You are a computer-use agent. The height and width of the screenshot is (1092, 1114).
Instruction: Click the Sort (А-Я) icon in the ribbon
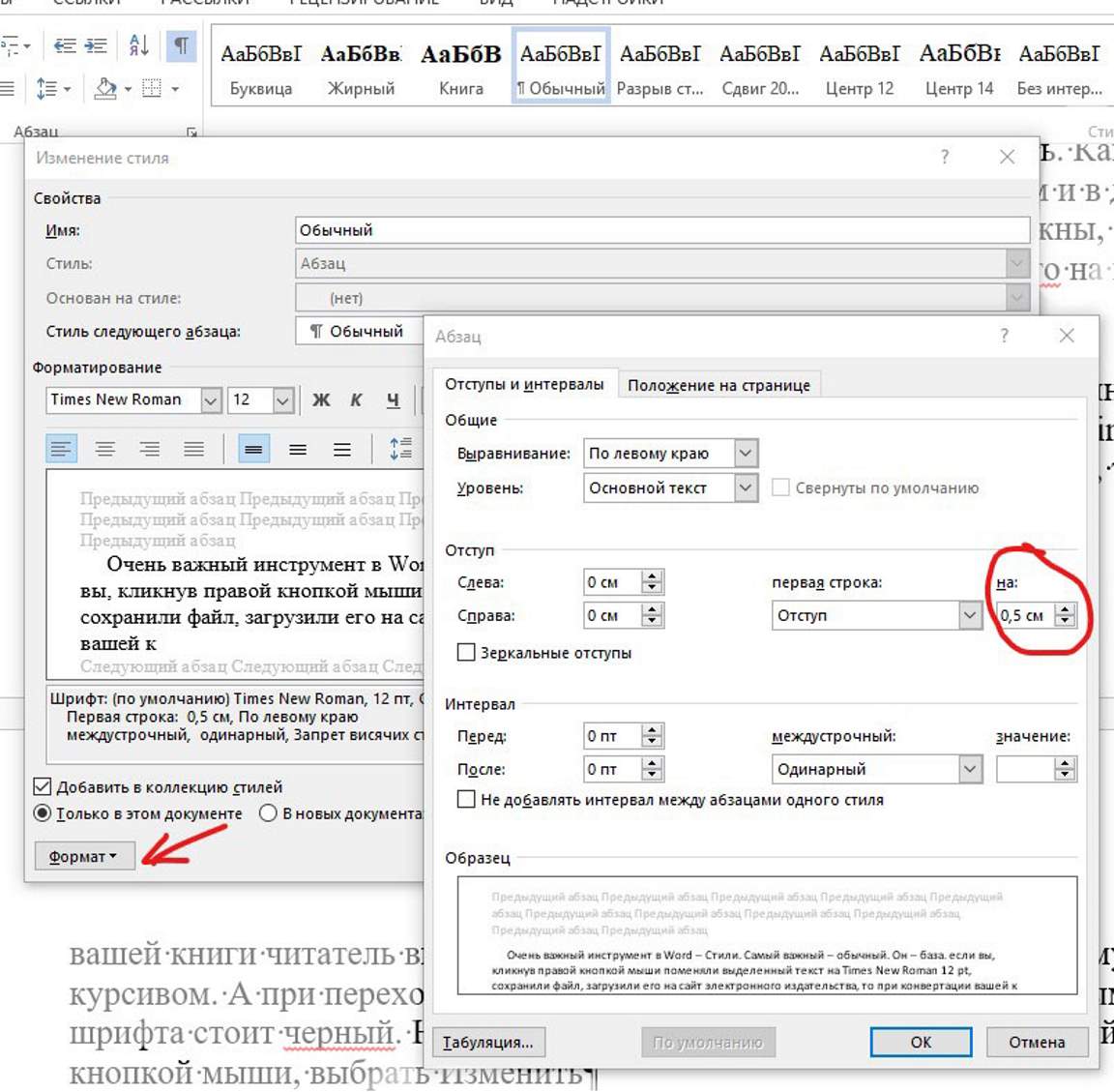[138, 45]
